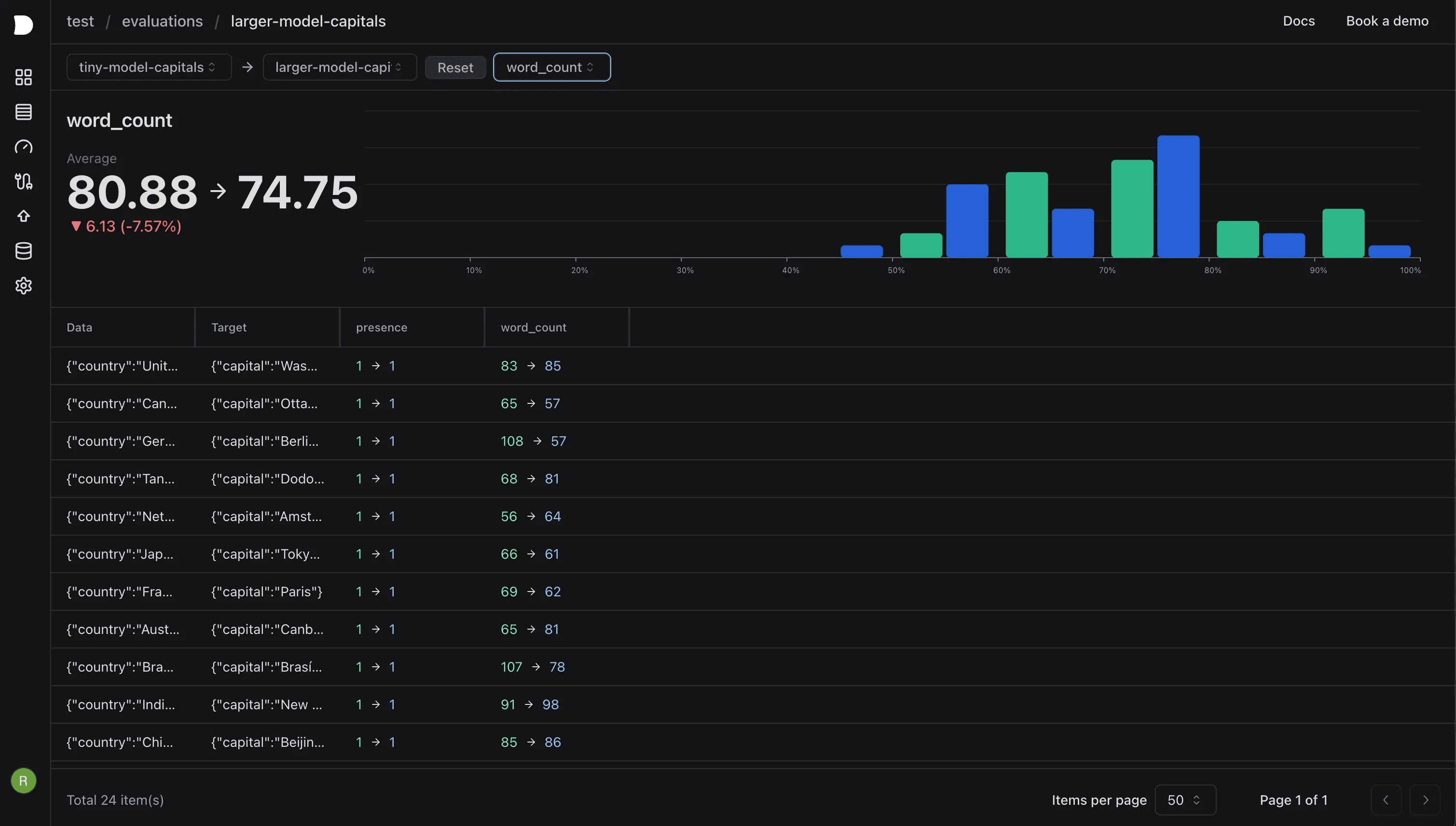This screenshot has width=1456, height=826.
Task: Click the 6.13 (-7.57%) change indicator
Action: [x=126, y=226]
